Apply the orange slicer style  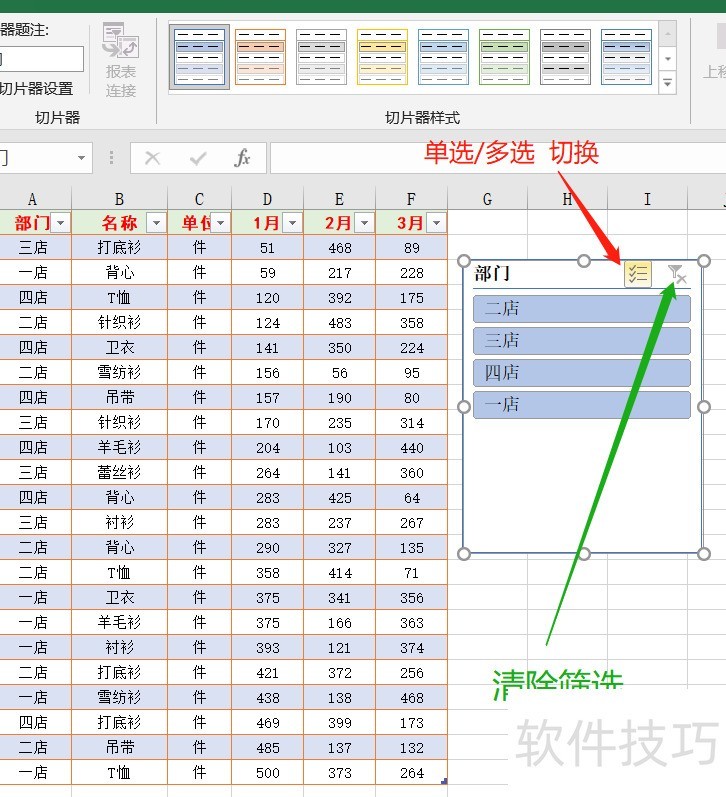click(260, 57)
